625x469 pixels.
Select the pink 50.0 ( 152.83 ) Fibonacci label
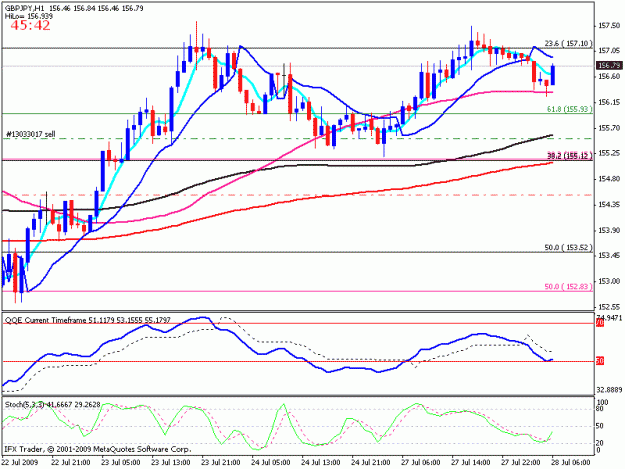[x=568, y=286]
